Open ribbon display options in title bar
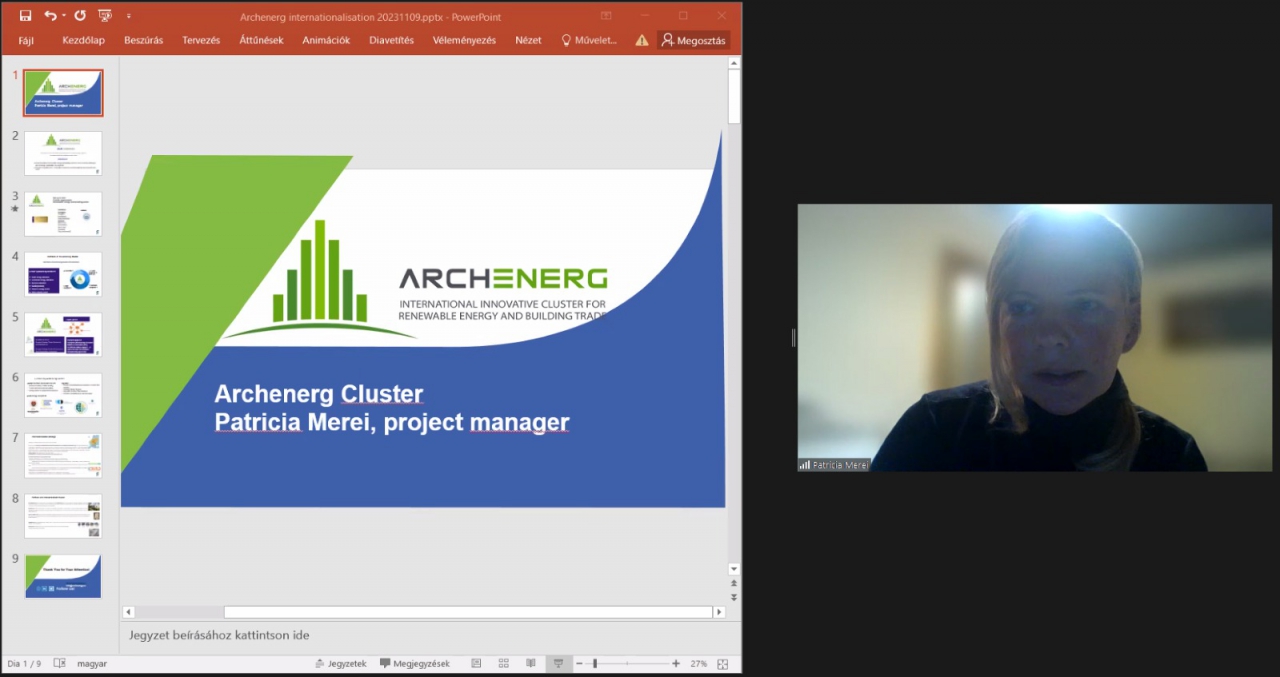The height and width of the screenshot is (677, 1280). pyautogui.click(x=606, y=16)
